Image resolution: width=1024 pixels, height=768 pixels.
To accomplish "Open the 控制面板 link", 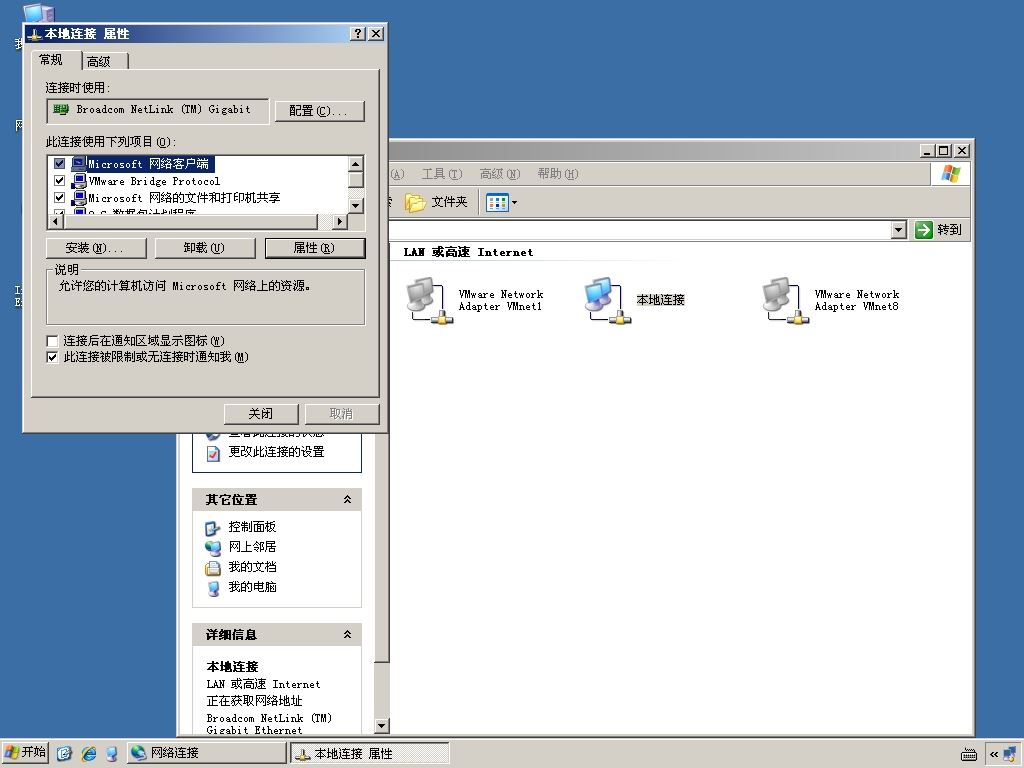I will click(252, 526).
